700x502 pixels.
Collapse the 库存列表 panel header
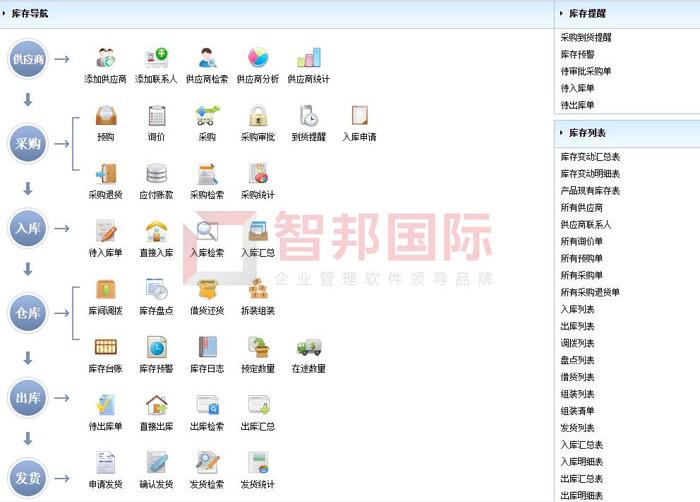pyautogui.click(x=627, y=133)
